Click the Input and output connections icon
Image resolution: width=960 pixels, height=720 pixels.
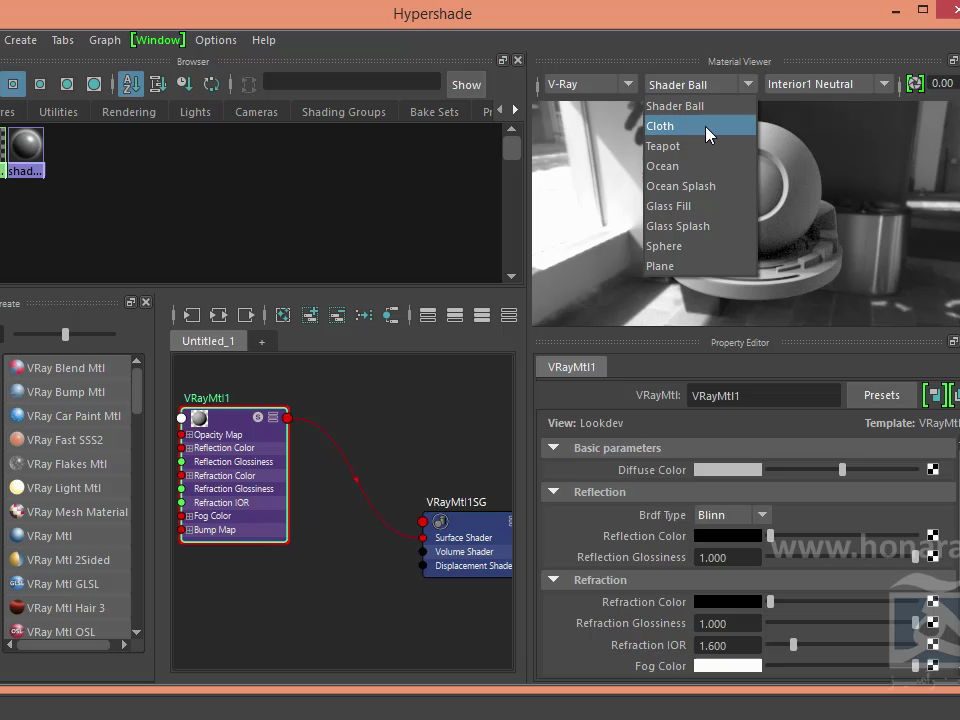pyautogui.click(x=219, y=315)
